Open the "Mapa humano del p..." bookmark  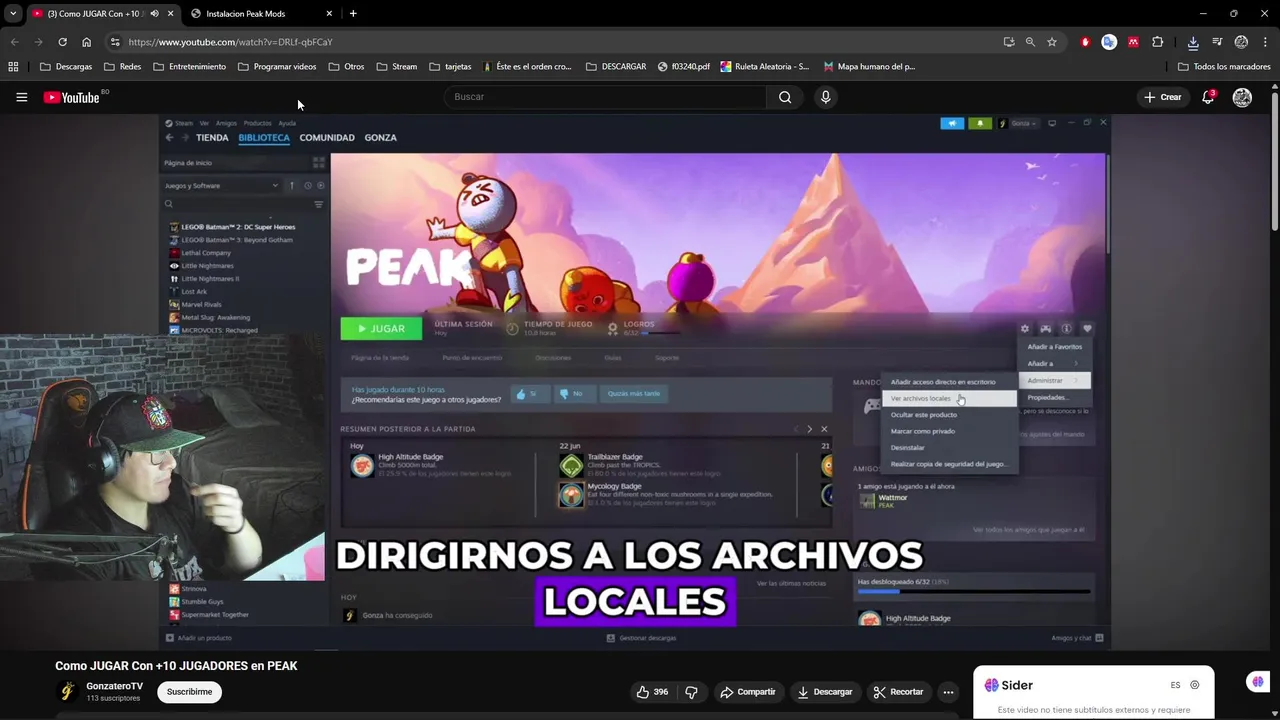pyautogui.click(x=869, y=67)
